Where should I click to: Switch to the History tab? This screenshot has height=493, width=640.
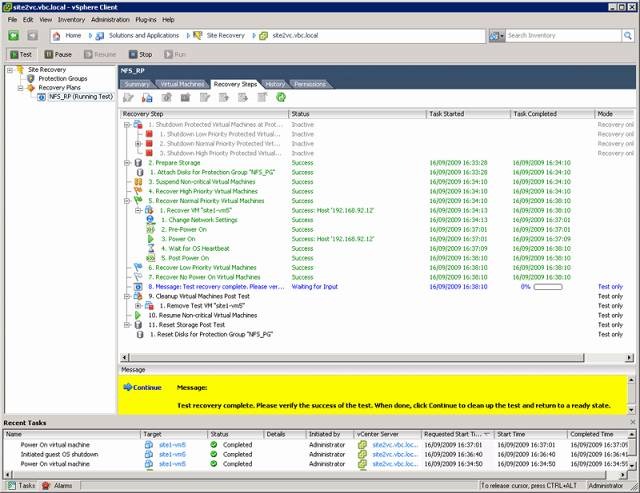pos(275,84)
